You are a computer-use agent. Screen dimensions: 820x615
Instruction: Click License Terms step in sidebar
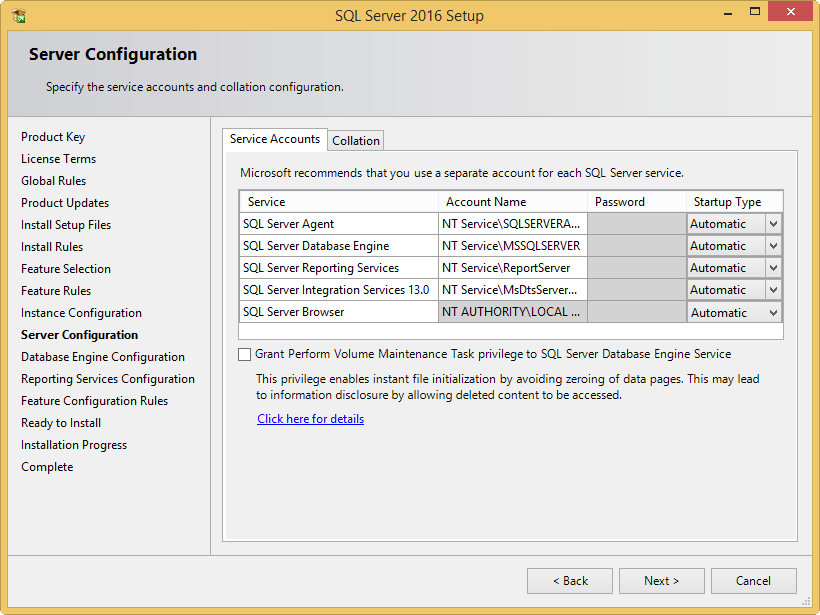59,159
